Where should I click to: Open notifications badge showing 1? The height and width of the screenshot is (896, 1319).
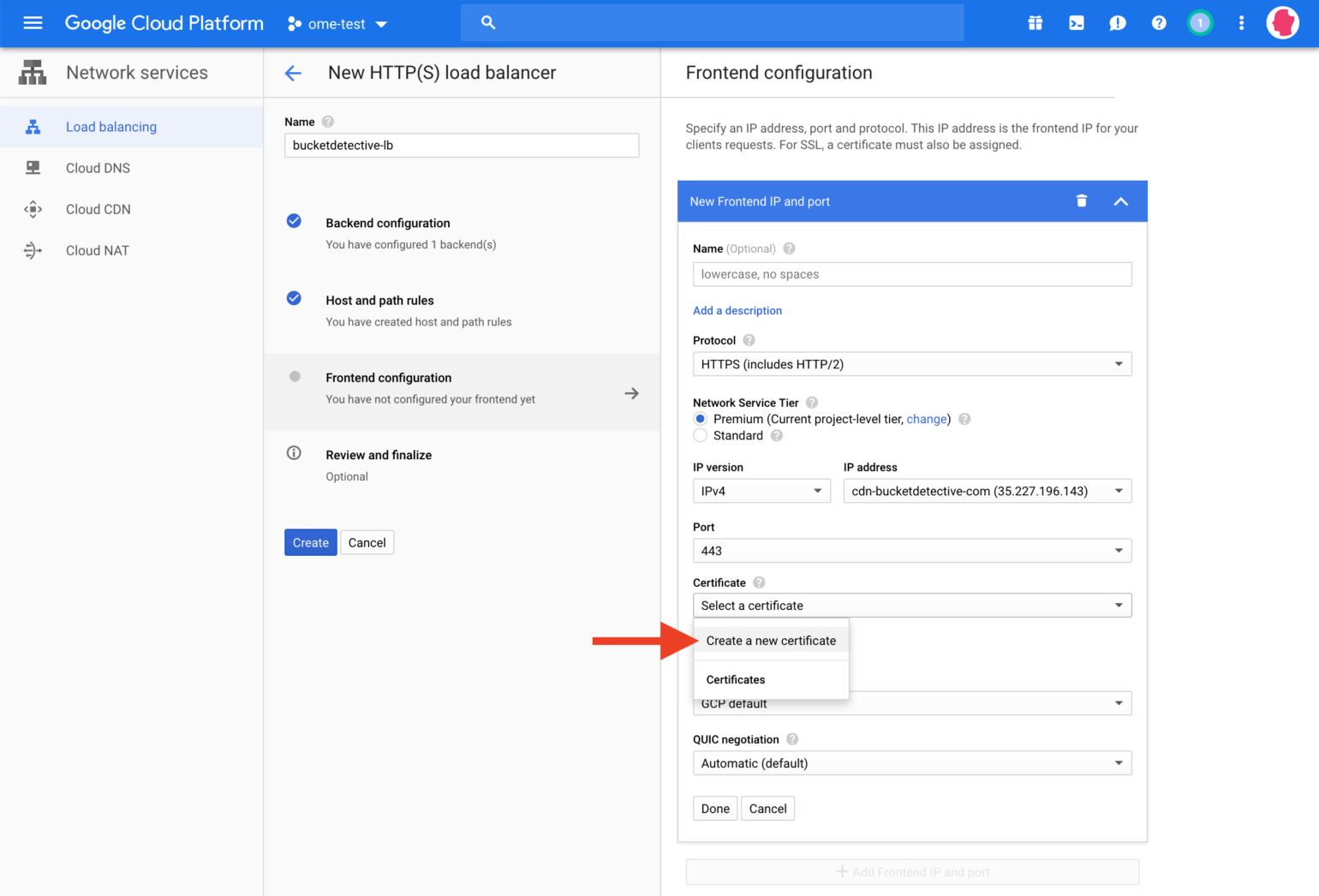click(1200, 23)
